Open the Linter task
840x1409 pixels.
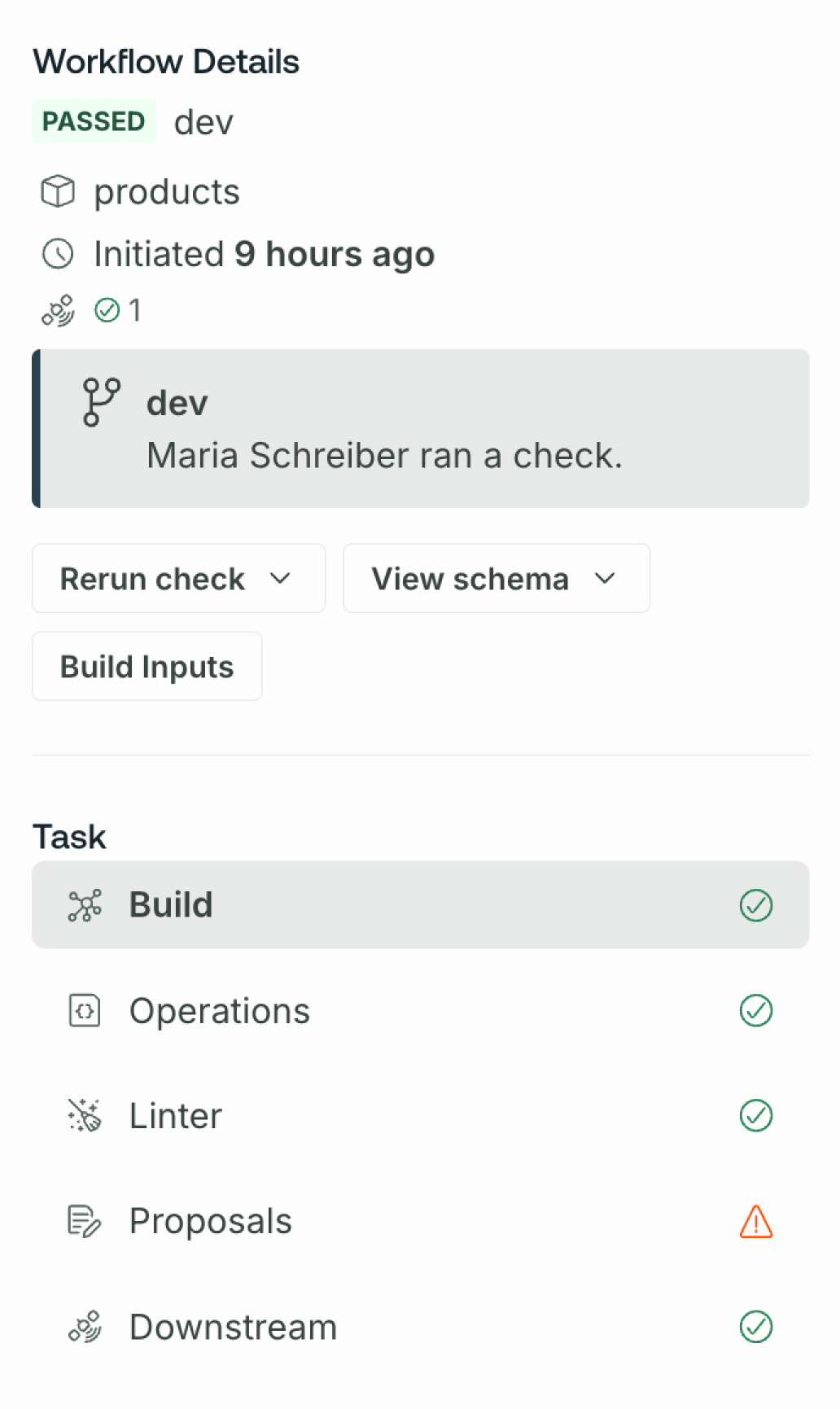coord(421,1116)
